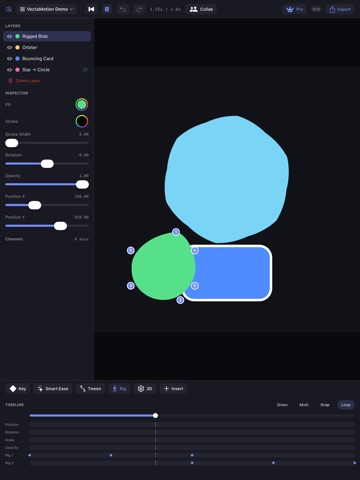This screenshot has height=480, width=360.
Task: Click the Stroke Width slider handle
Action: pos(12,143)
